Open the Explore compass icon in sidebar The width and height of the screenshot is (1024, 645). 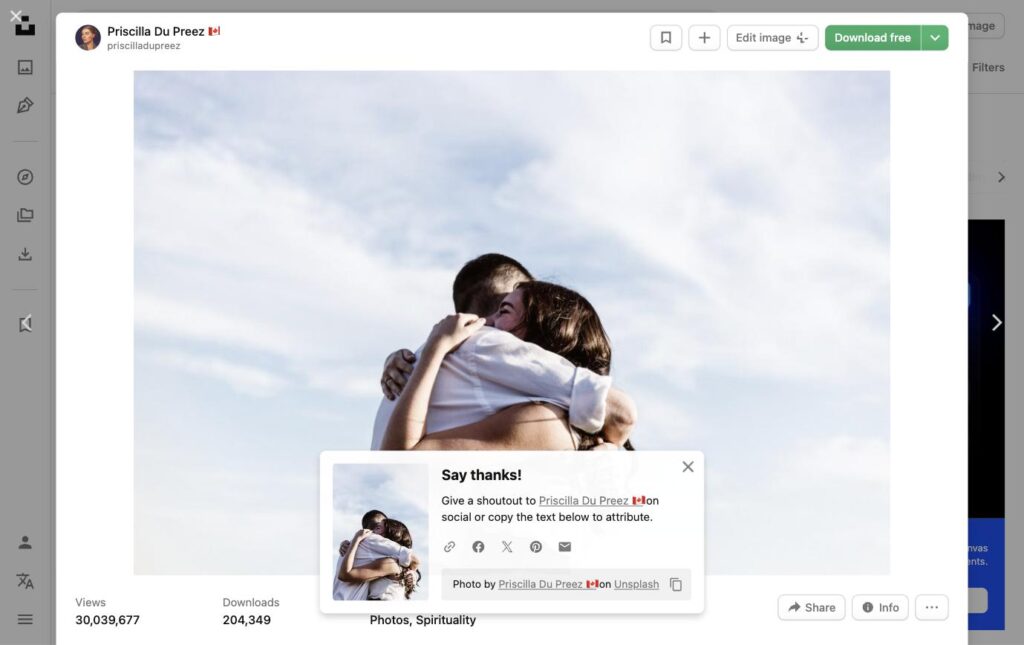tap(25, 177)
